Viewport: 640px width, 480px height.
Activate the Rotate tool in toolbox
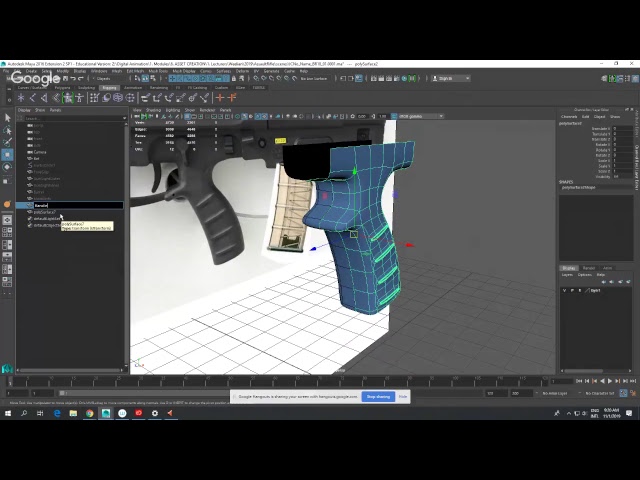point(7,167)
